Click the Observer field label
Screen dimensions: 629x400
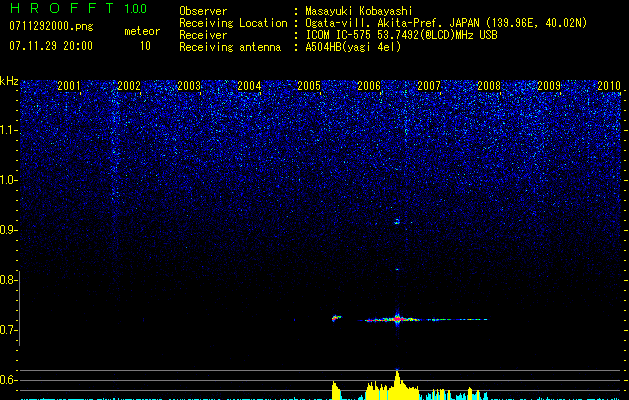pos(203,11)
